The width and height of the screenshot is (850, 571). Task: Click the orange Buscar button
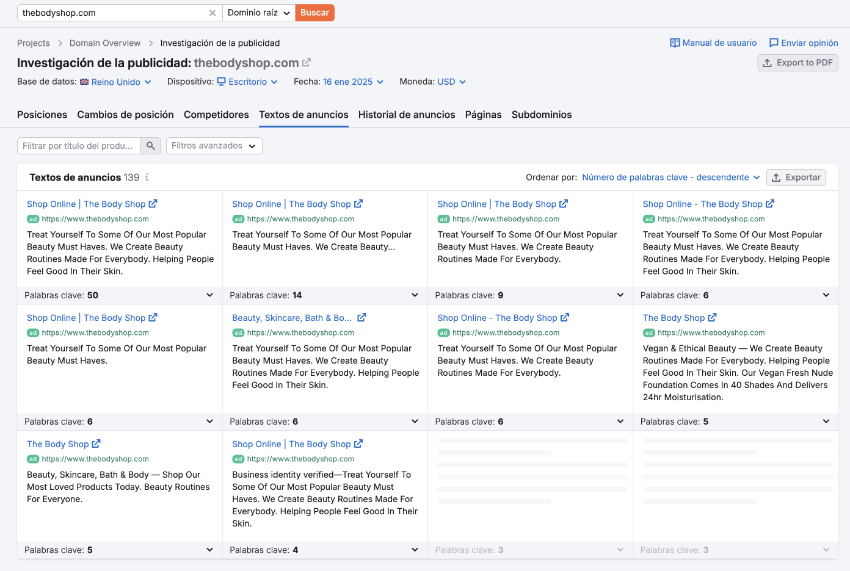(x=314, y=13)
